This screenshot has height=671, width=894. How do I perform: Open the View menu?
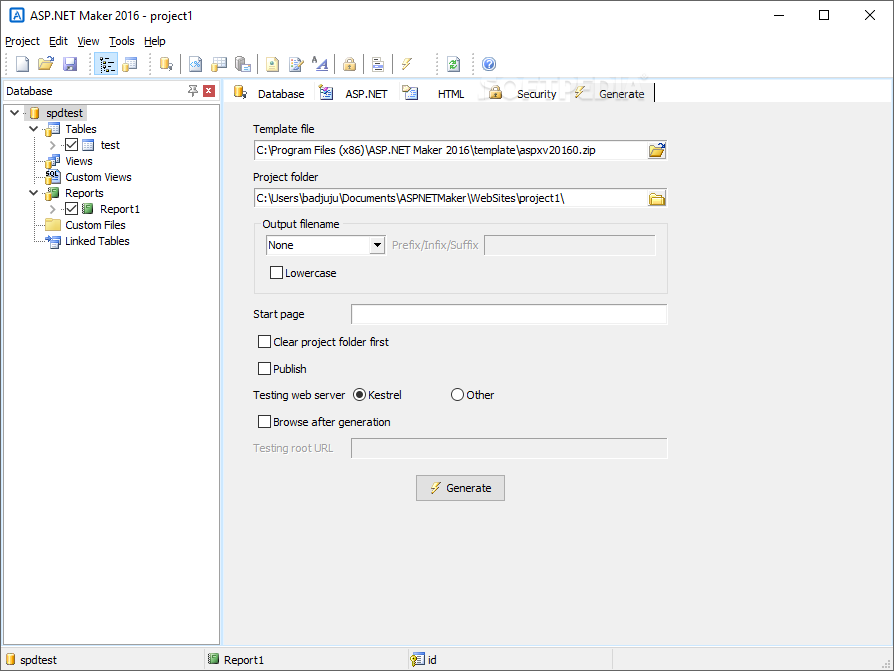click(88, 41)
